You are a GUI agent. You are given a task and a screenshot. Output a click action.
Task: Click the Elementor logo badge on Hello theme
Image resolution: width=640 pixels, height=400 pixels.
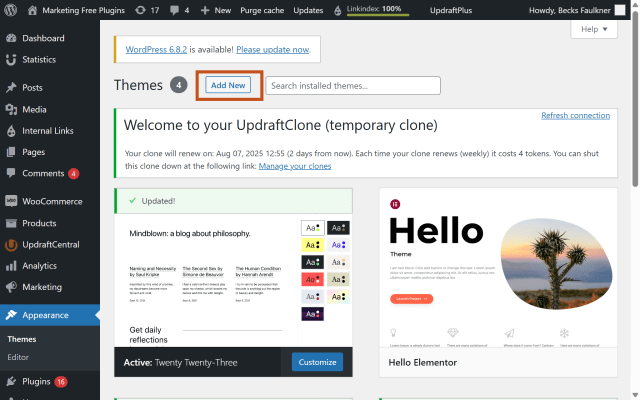[395, 204]
